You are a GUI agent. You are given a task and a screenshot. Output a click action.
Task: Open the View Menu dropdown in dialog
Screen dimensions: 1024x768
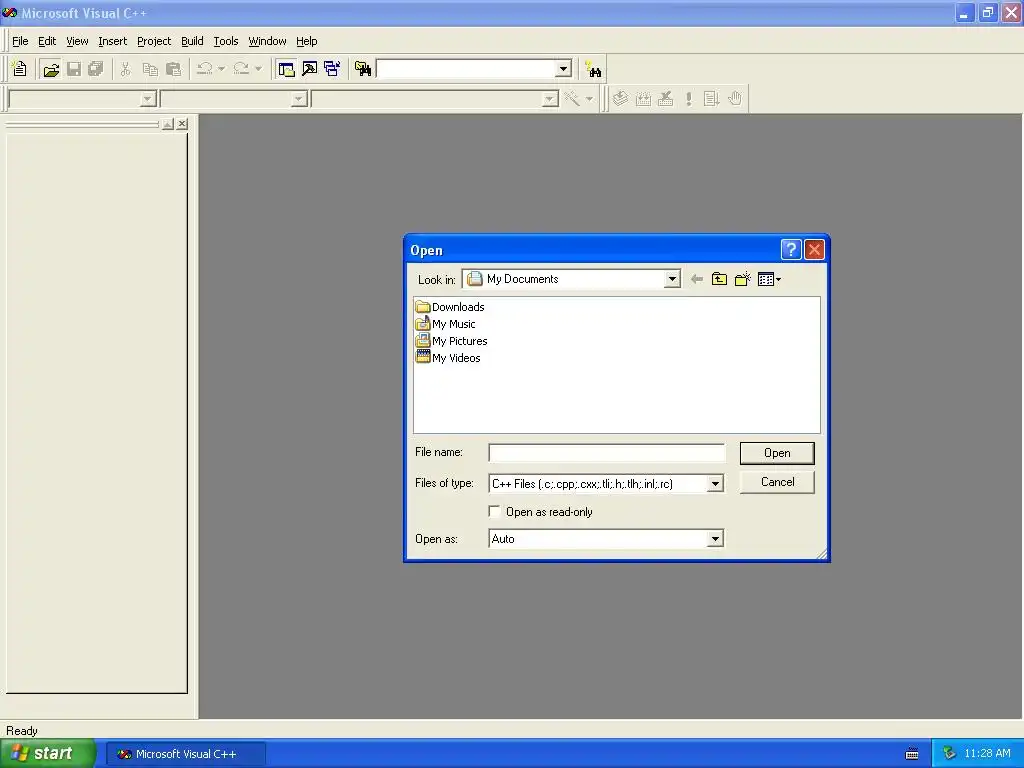click(769, 280)
